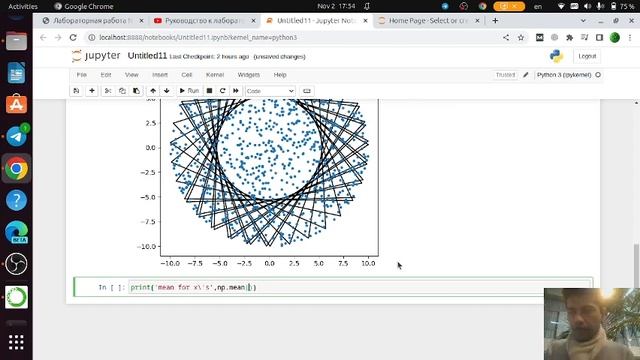Click the Logout button

(587, 56)
